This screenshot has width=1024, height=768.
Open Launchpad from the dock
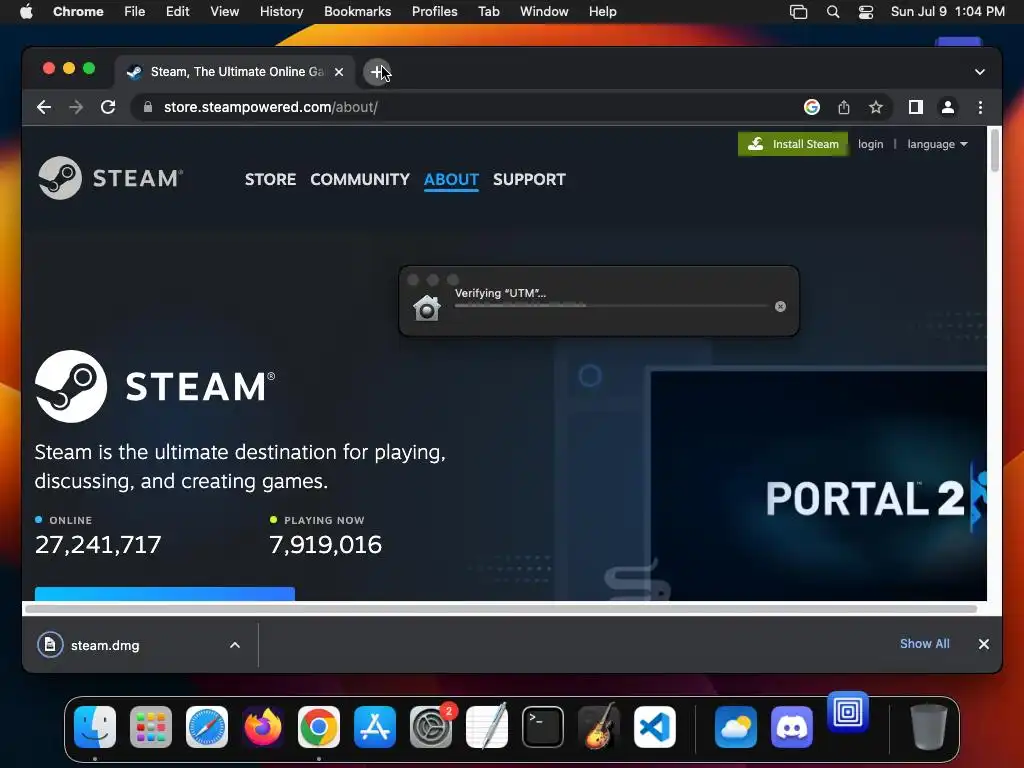tap(151, 727)
